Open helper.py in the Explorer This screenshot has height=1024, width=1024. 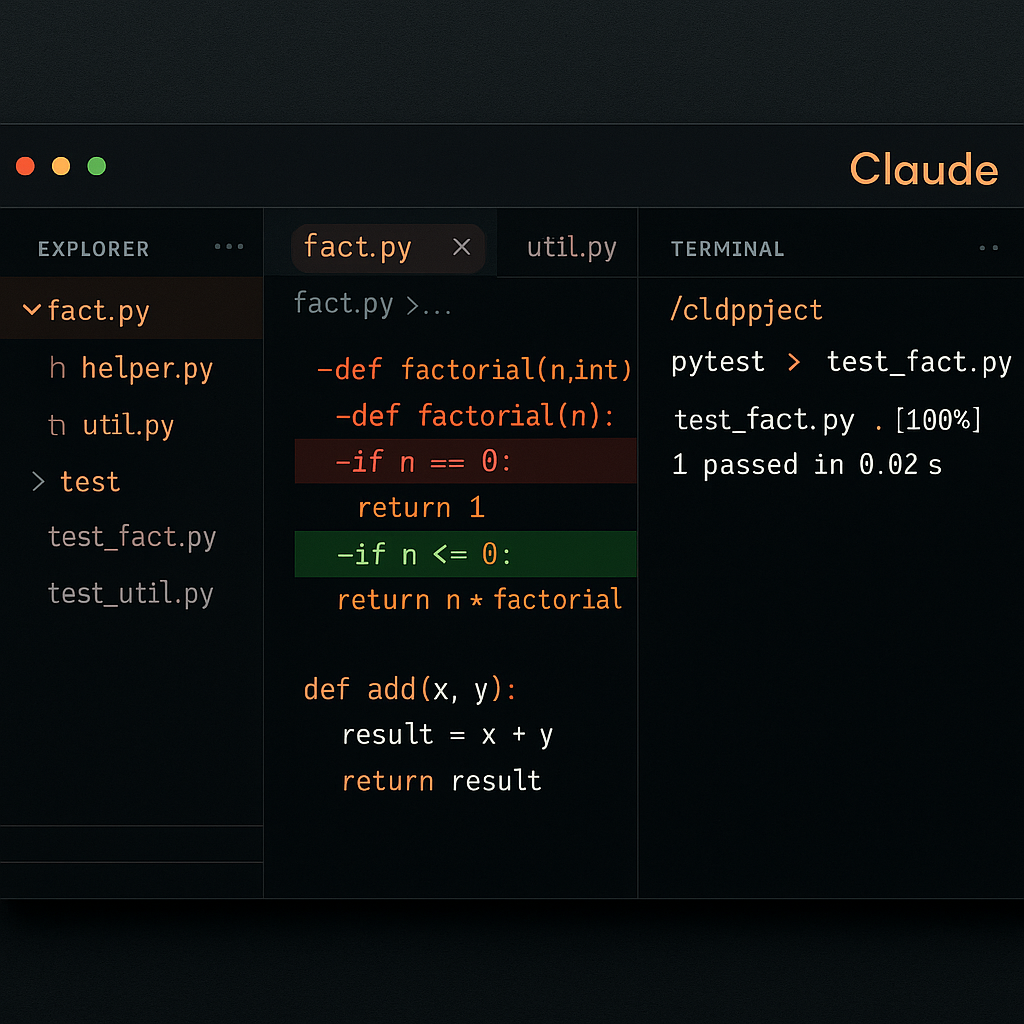tap(147, 368)
